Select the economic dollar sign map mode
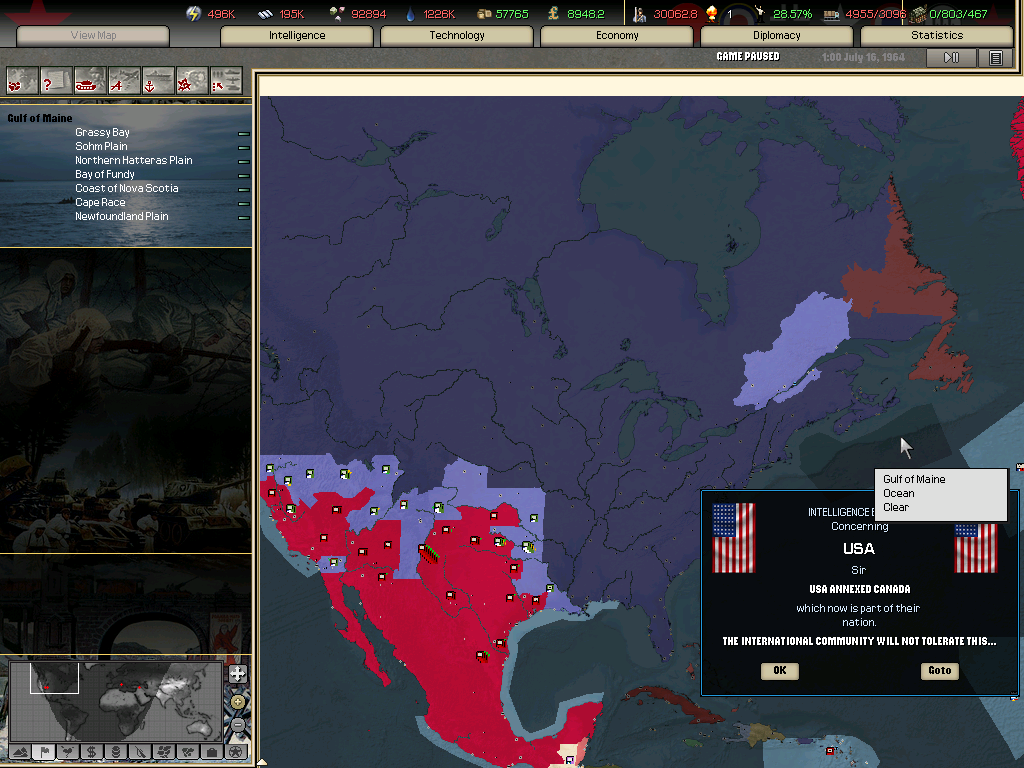The height and width of the screenshot is (768, 1024). [91, 751]
